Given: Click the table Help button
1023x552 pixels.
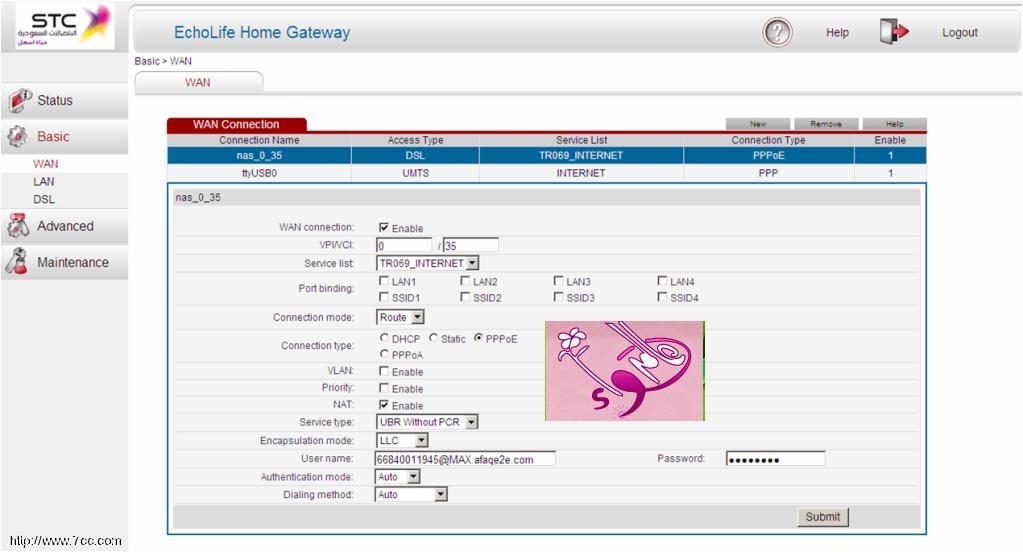Looking at the screenshot, I should point(894,124).
